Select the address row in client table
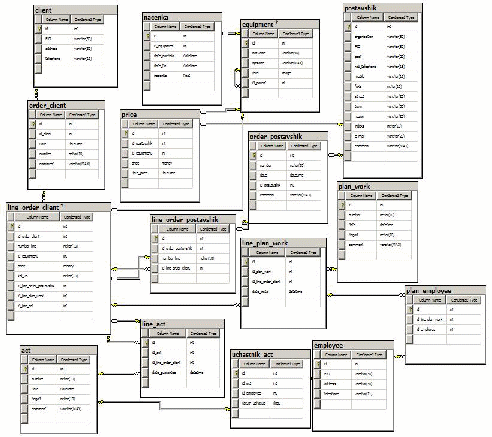 click(70, 49)
